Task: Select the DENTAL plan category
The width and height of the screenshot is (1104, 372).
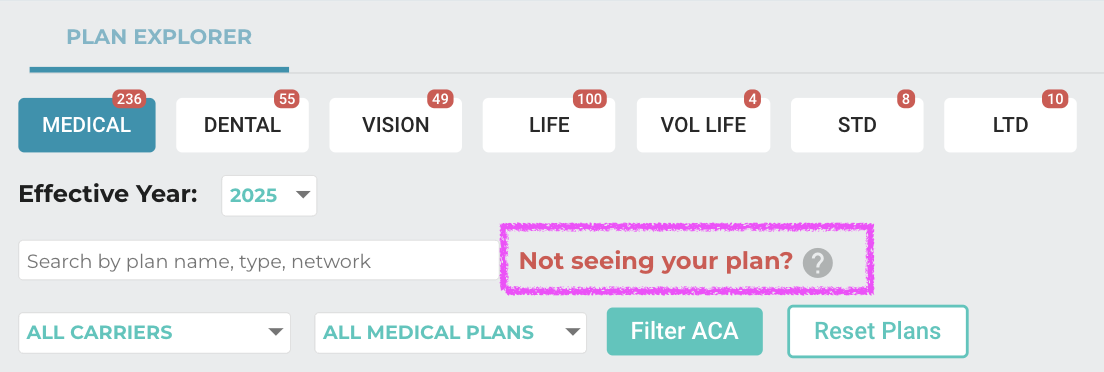Action: pyautogui.click(x=242, y=125)
